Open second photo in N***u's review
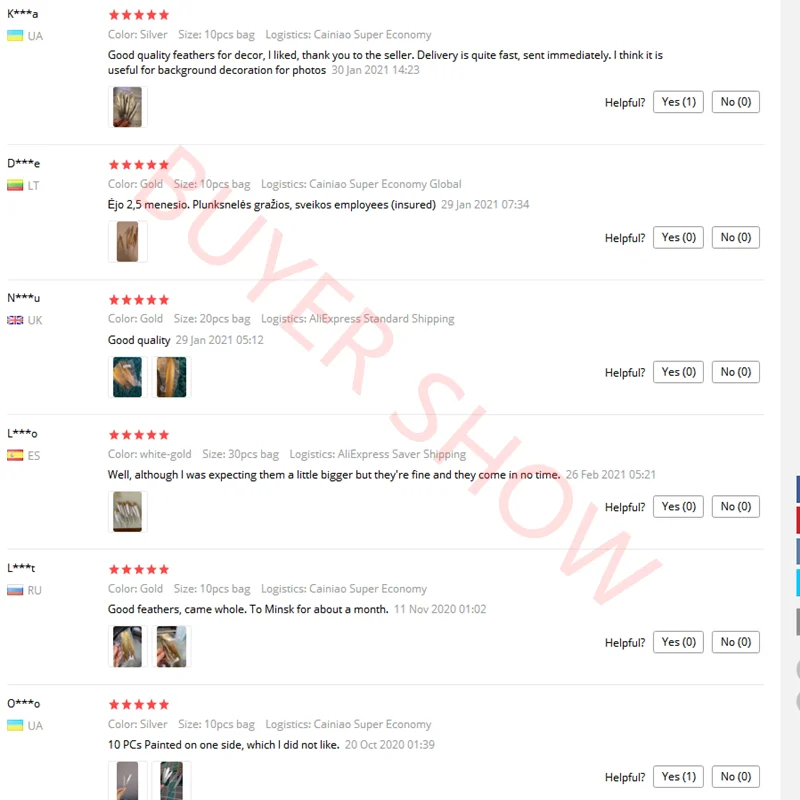Viewport: 800px width, 800px height. tap(171, 377)
